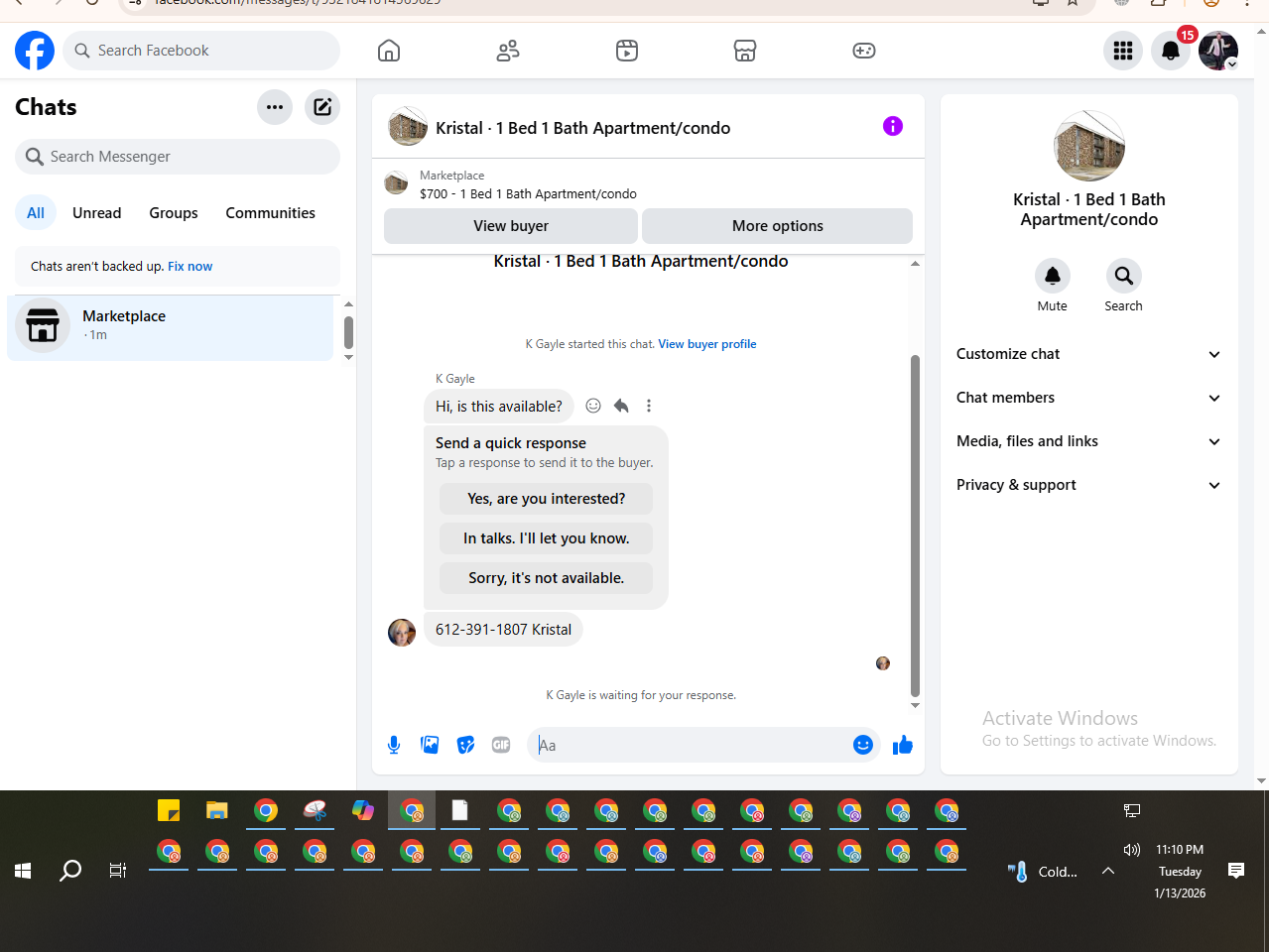Open File Explorer from taskbar
1269x952 pixels.
click(x=217, y=810)
